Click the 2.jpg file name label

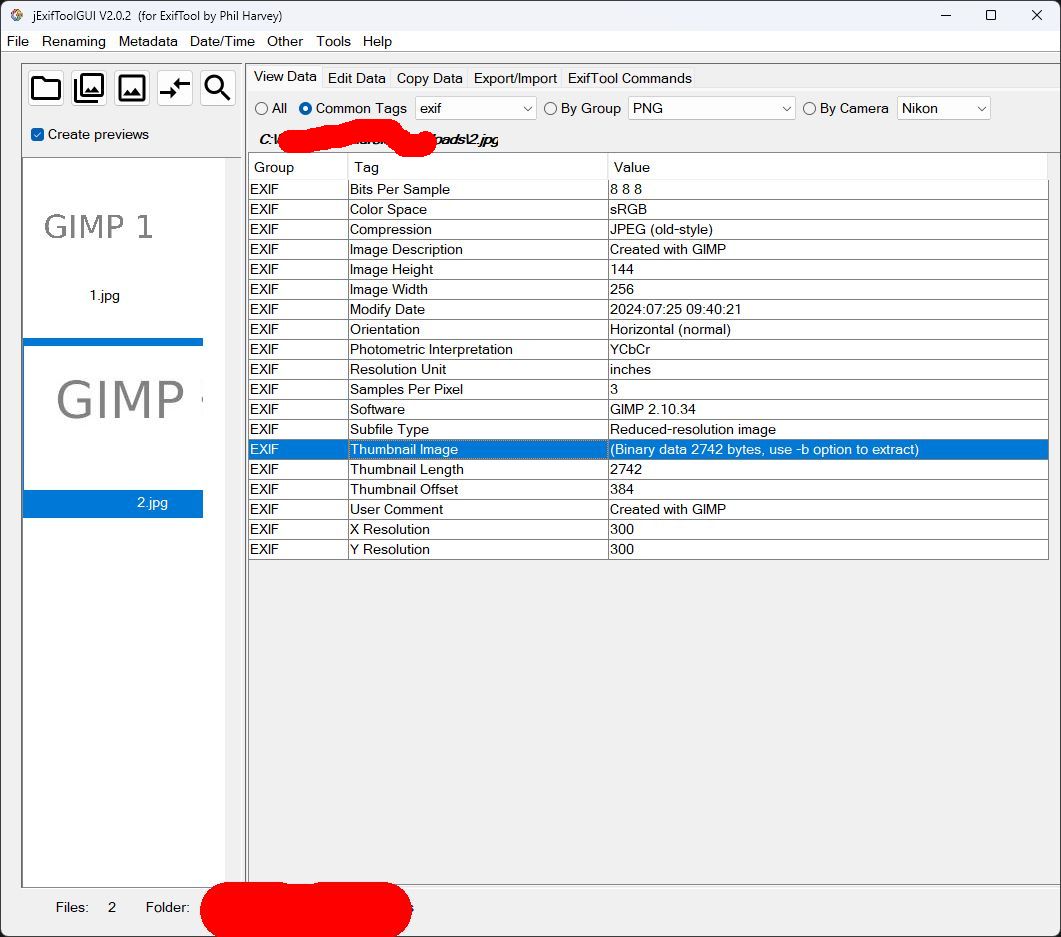click(152, 503)
